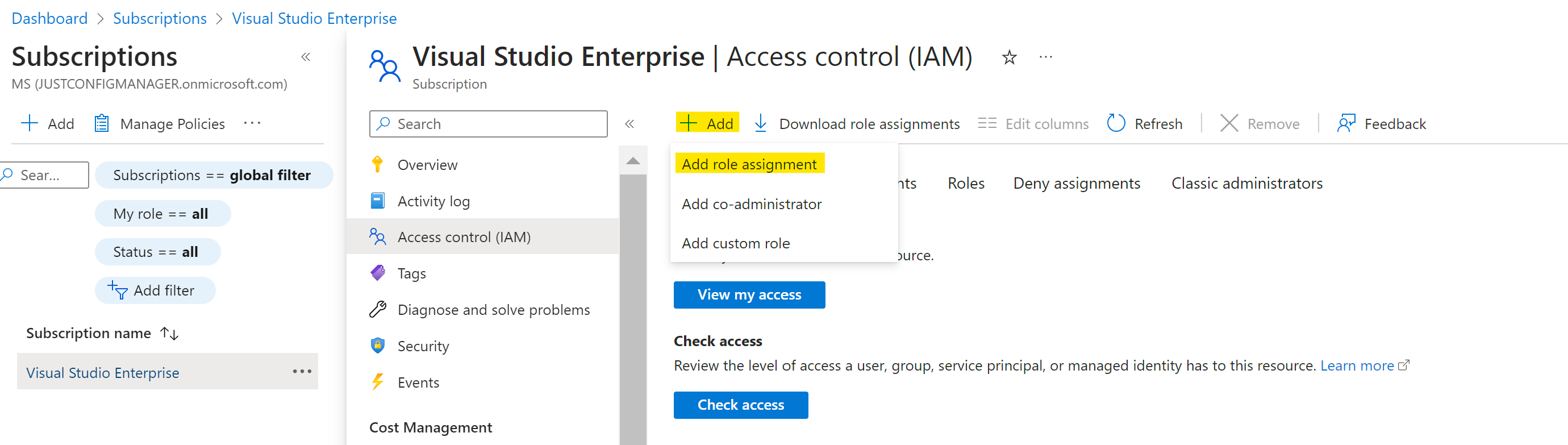The image size is (1568, 445).
Task: Open the Learn more link
Action: 1357,365
